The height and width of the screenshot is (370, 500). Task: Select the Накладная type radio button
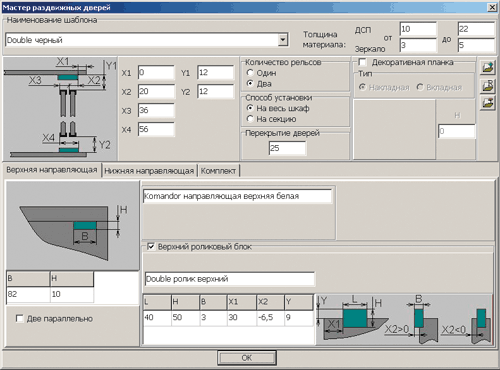[x=362, y=87]
